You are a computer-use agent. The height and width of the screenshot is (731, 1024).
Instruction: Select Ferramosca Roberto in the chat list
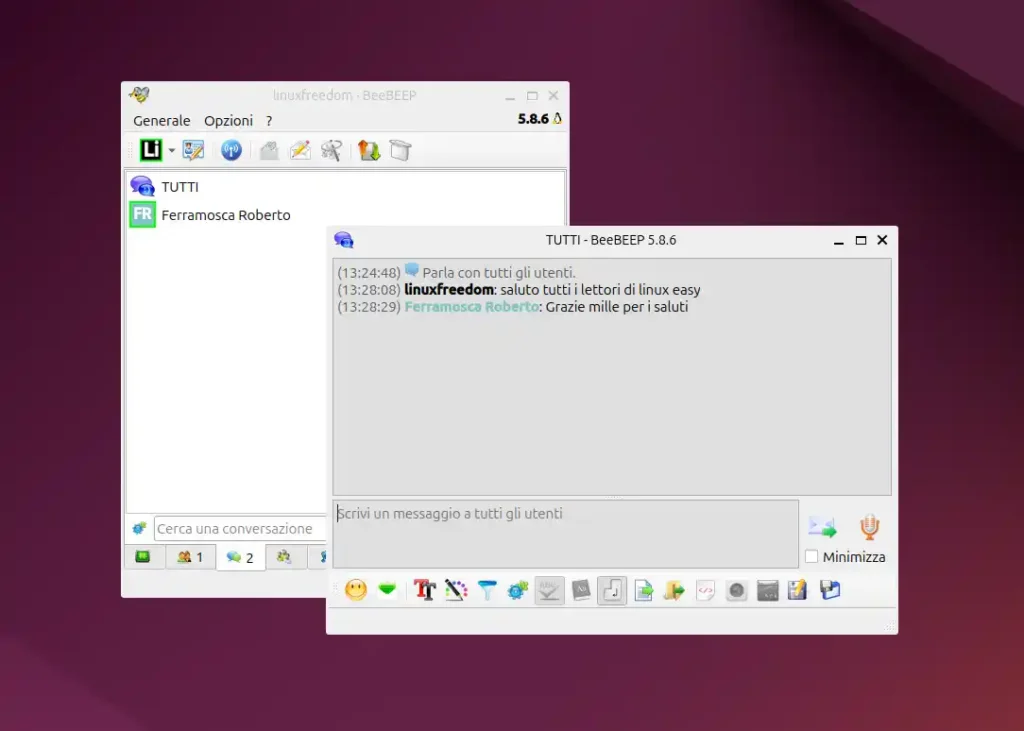pyautogui.click(x=225, y=215)
